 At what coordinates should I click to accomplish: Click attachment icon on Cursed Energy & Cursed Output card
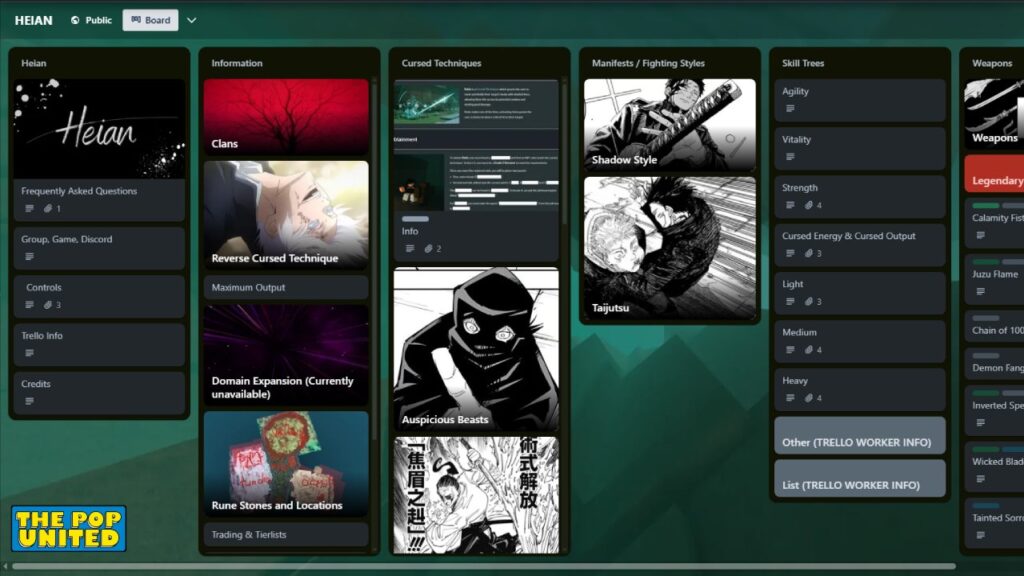[x=808, y=253]
